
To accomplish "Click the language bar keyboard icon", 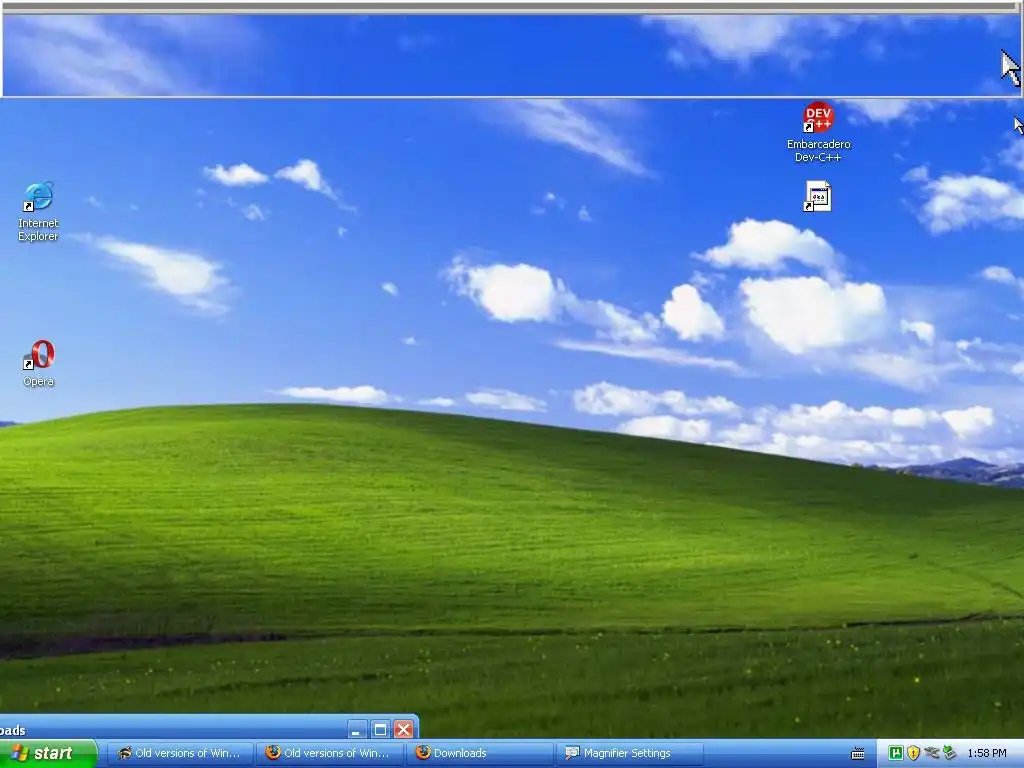I will click(858, 754).
